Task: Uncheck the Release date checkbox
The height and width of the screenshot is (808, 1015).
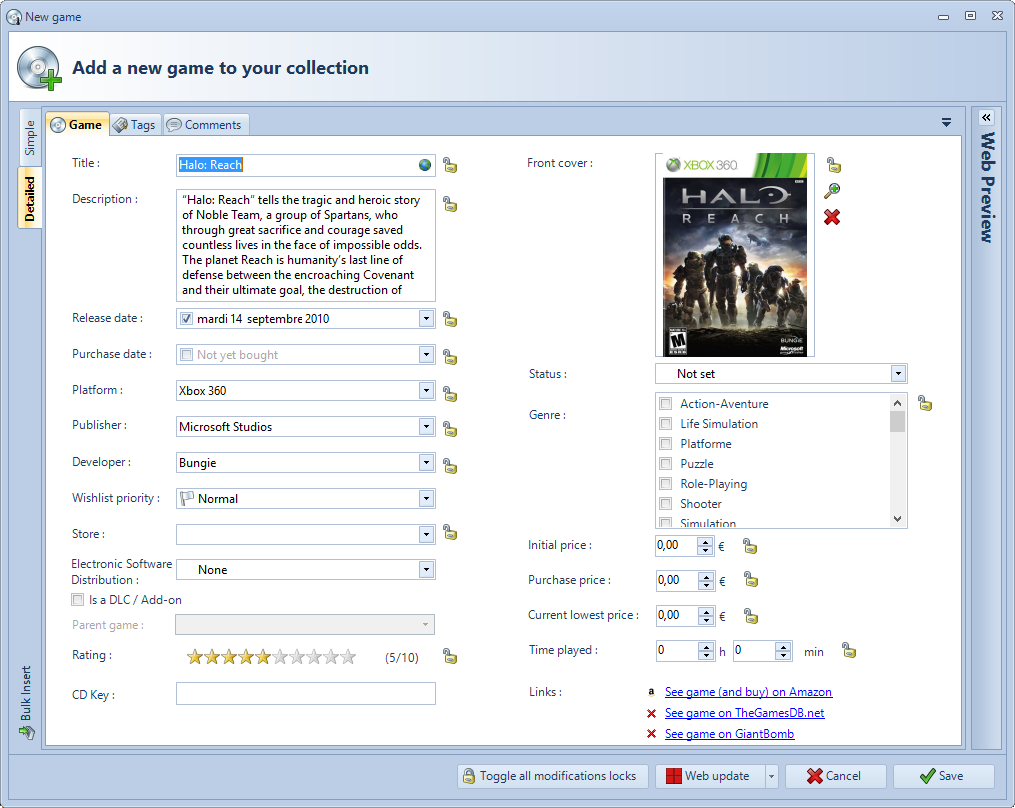Action: pyautogui.click(x=186, y=319)
